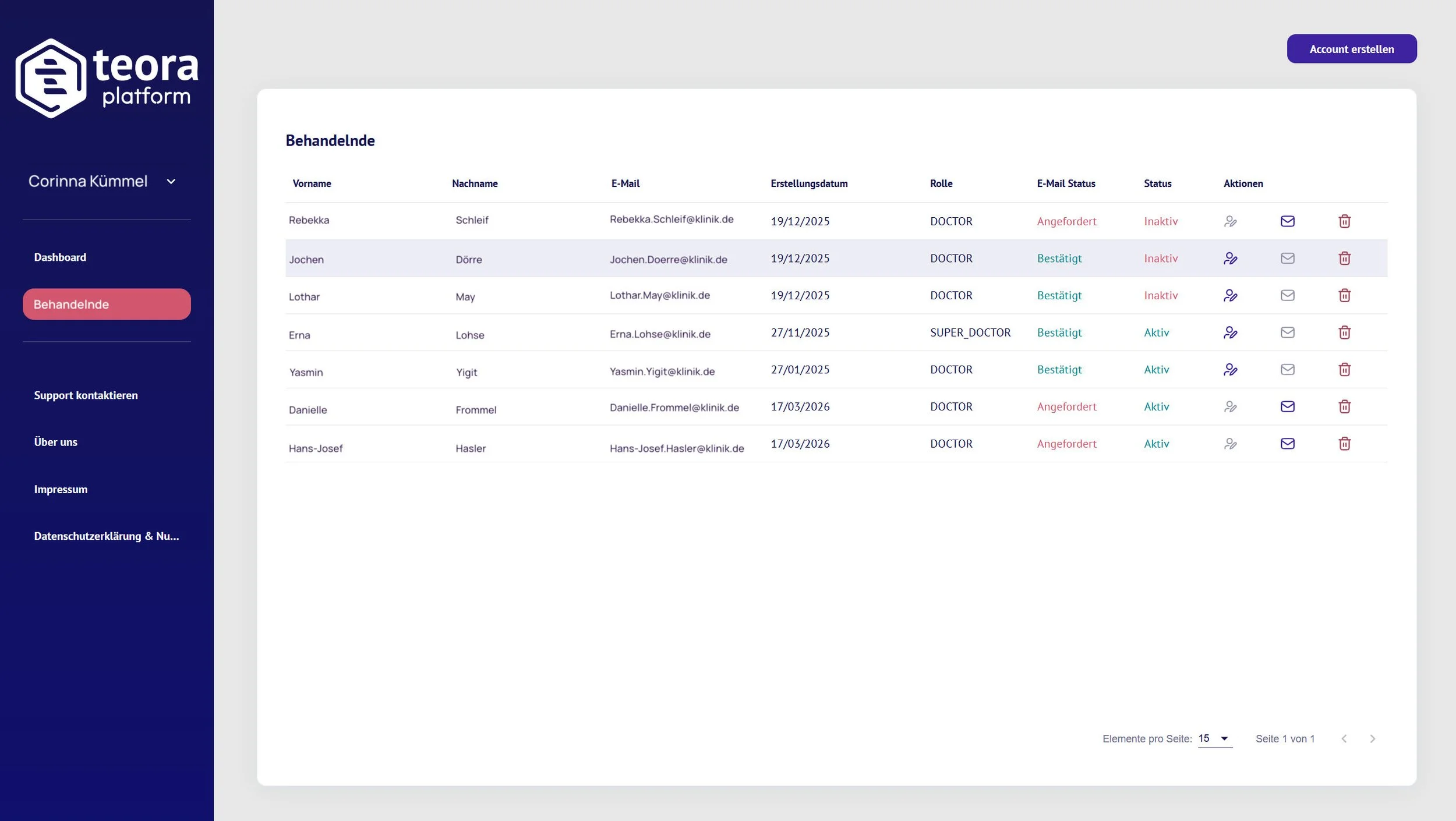Delete Danielle Frommel's account
1456x821 pixels.
pyautogui.click(x=1344, y=406)
